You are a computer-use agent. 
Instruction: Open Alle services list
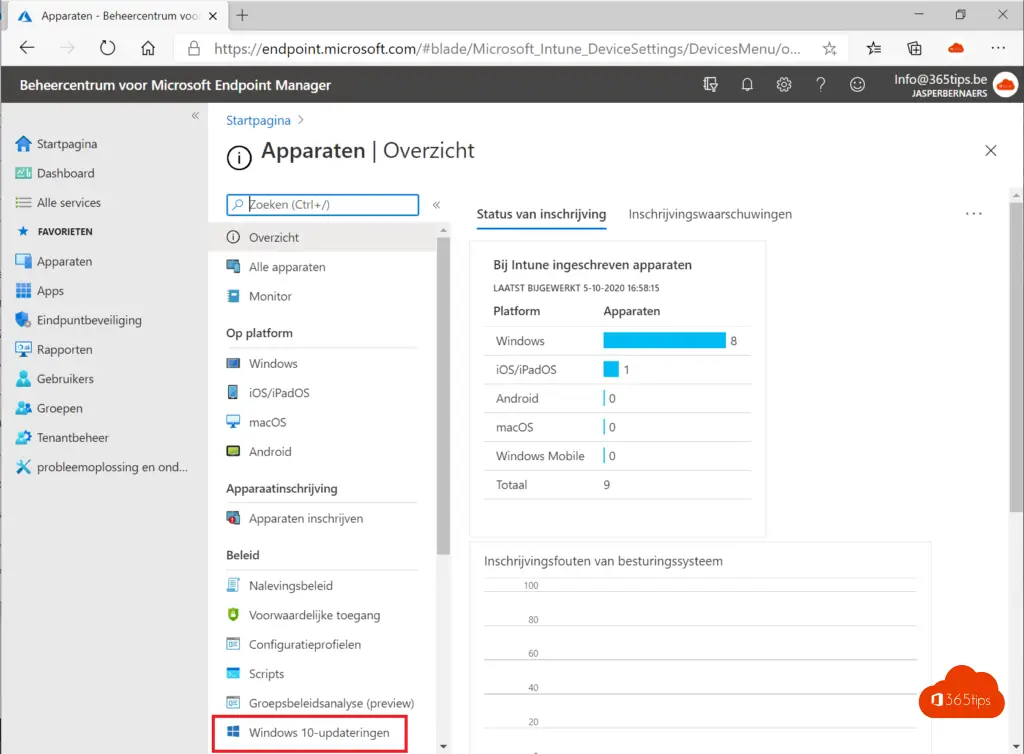(x=69, y=202)
